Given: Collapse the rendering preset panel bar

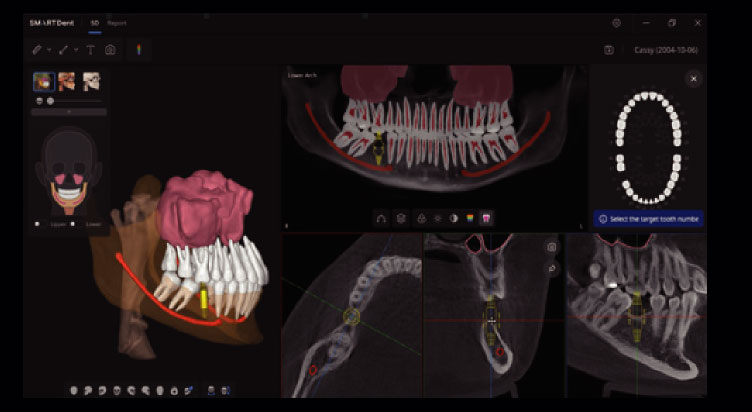Looking at the screenshot, I should (x=69, y=112).
